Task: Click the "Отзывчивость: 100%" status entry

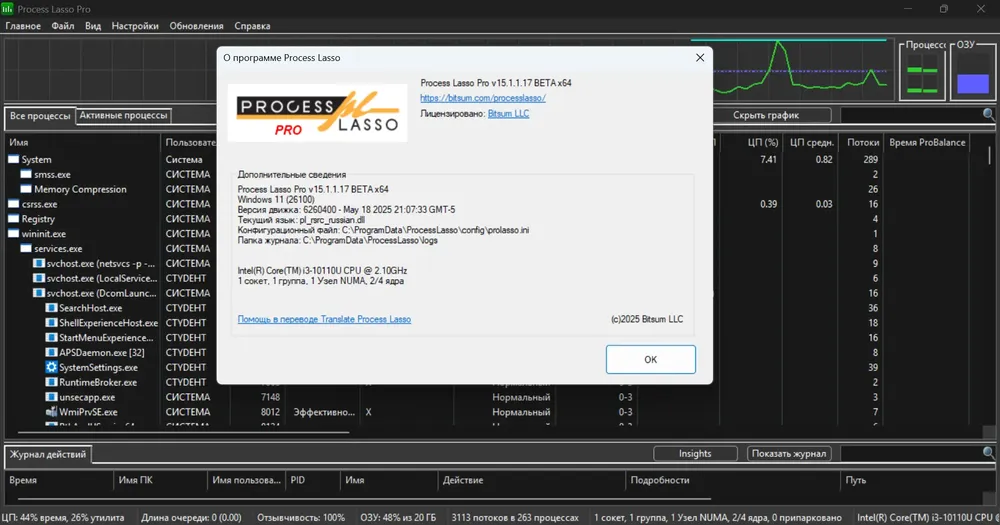Action: click(301, 517)
